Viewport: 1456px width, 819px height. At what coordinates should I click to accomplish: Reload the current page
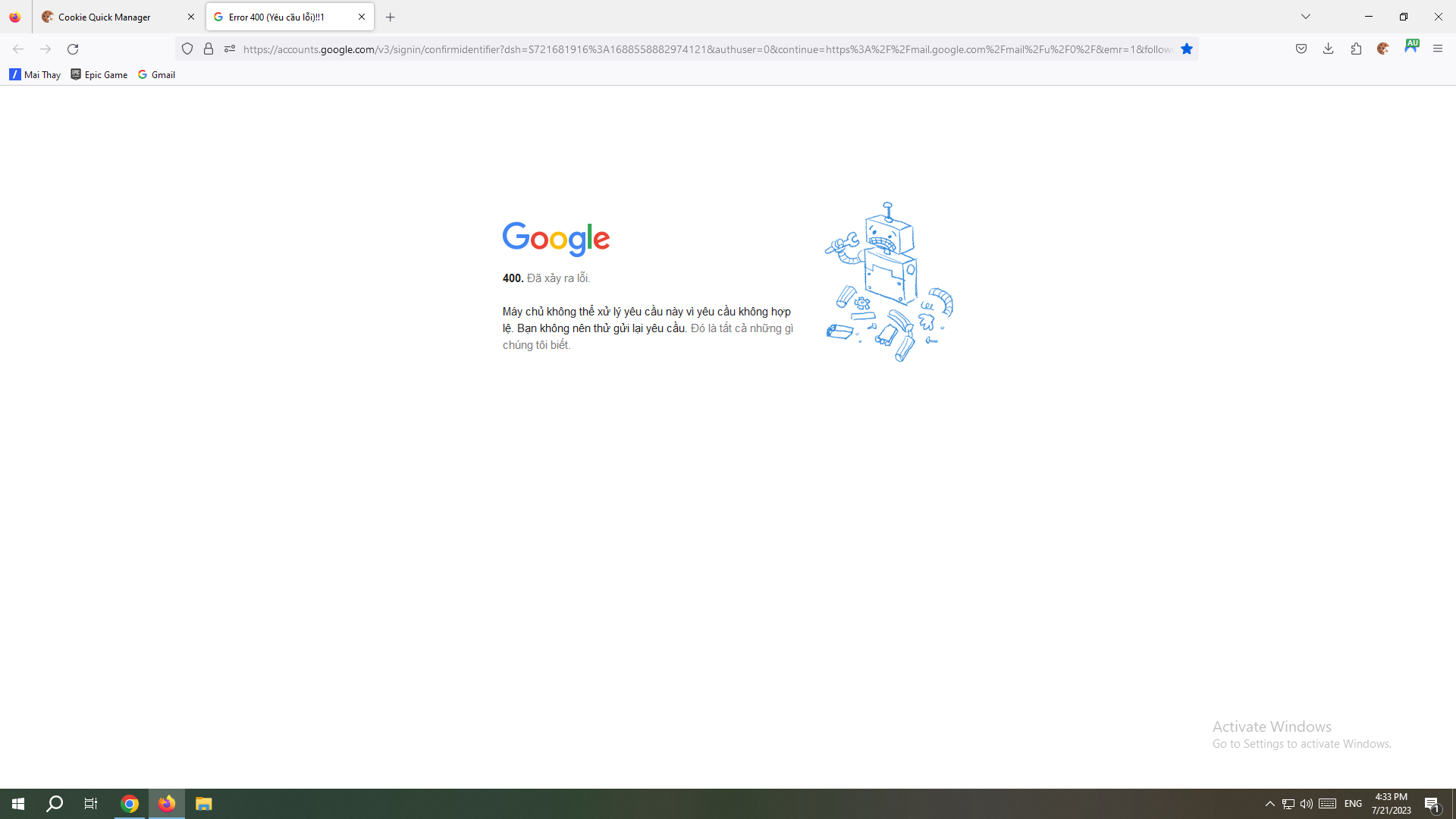tap(73, 49)
